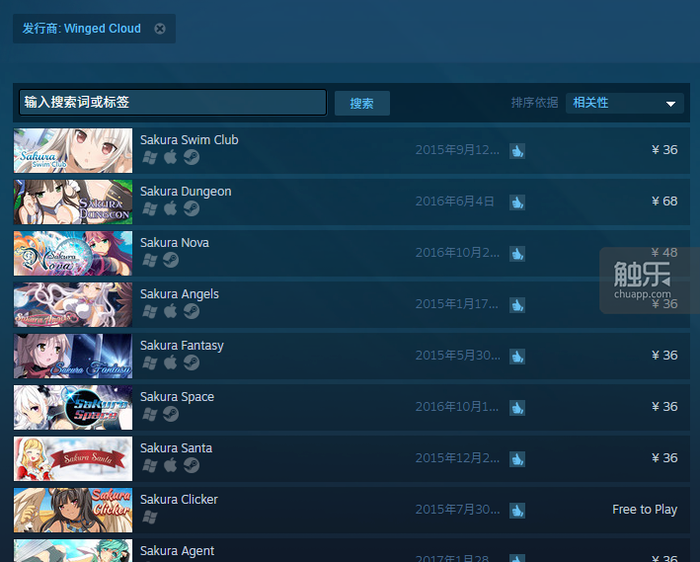The width and height of the screenshot is (700, 562).
Task: Open Sakura Clicker thumbnail image
Action: 73,510
